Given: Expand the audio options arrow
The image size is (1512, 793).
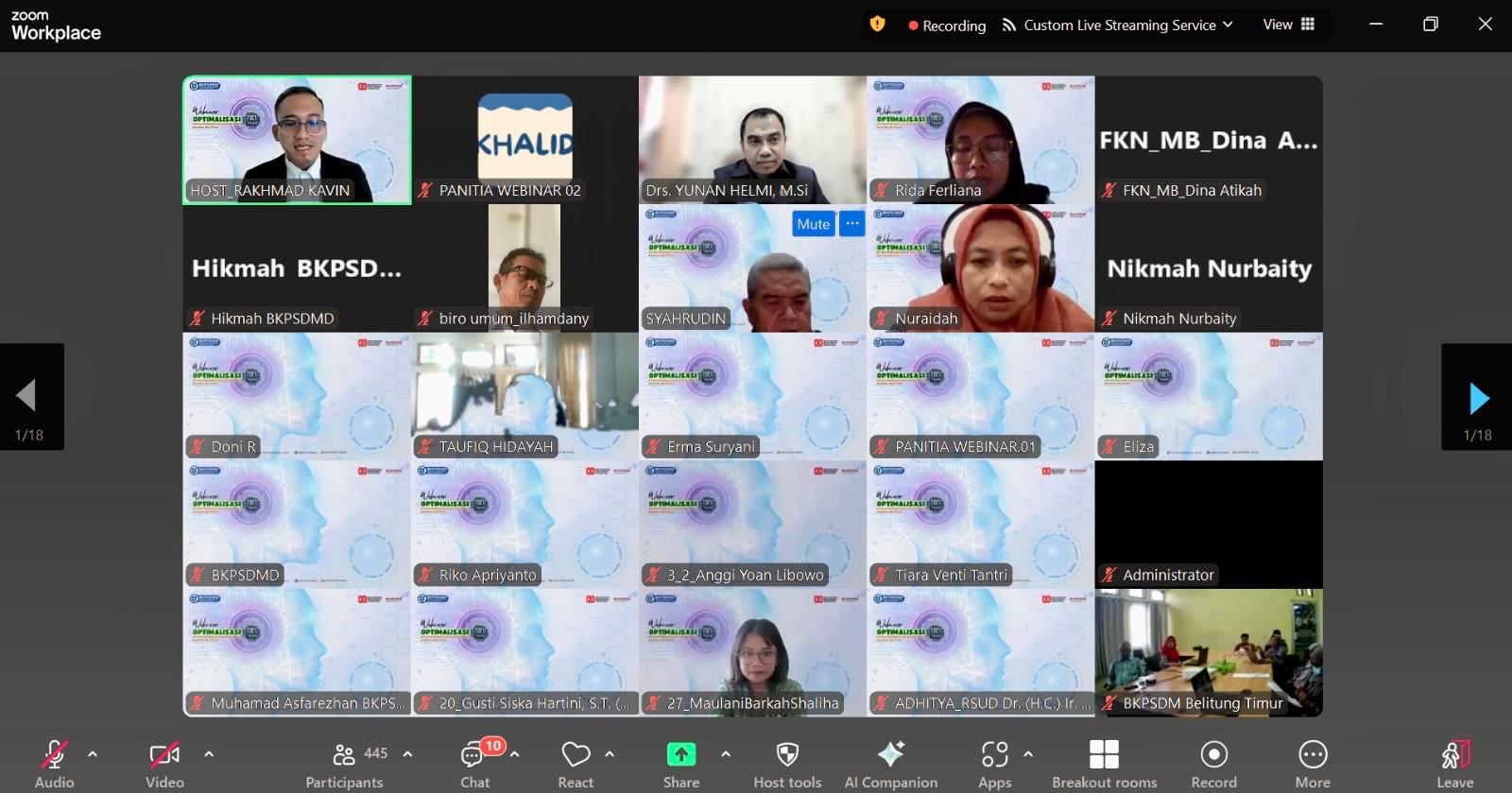Looking at the screenshot, I should [93, 754].
